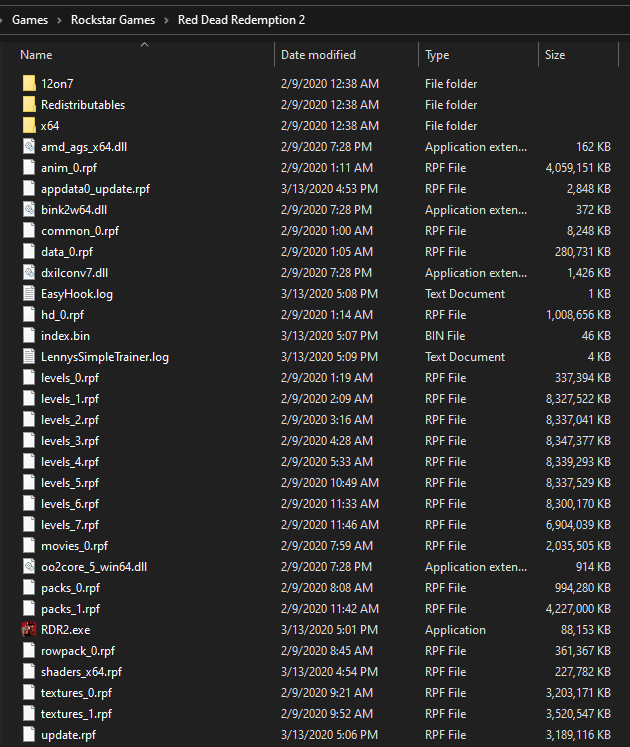Select the levels_2.rpf file name
The height and width of the screenshot is (747, 630).
click(x=70, y=419)
